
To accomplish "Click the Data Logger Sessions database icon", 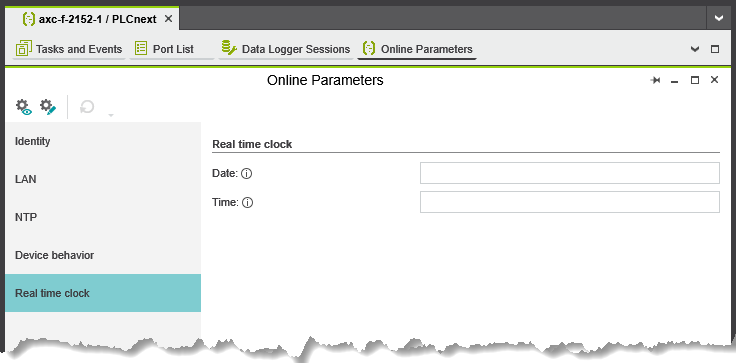I will (x=229, y=48).
